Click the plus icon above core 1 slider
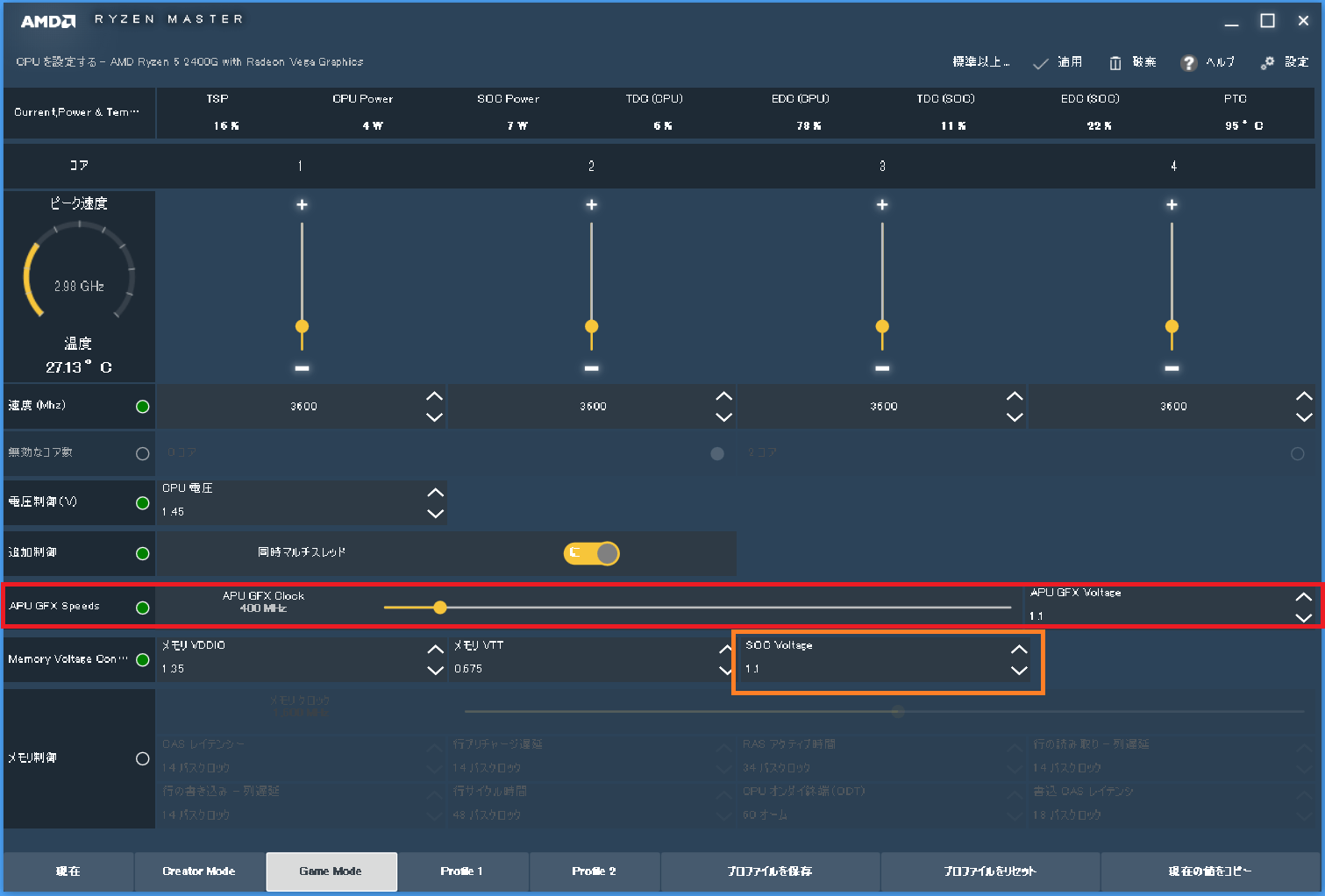 point(302,204)
